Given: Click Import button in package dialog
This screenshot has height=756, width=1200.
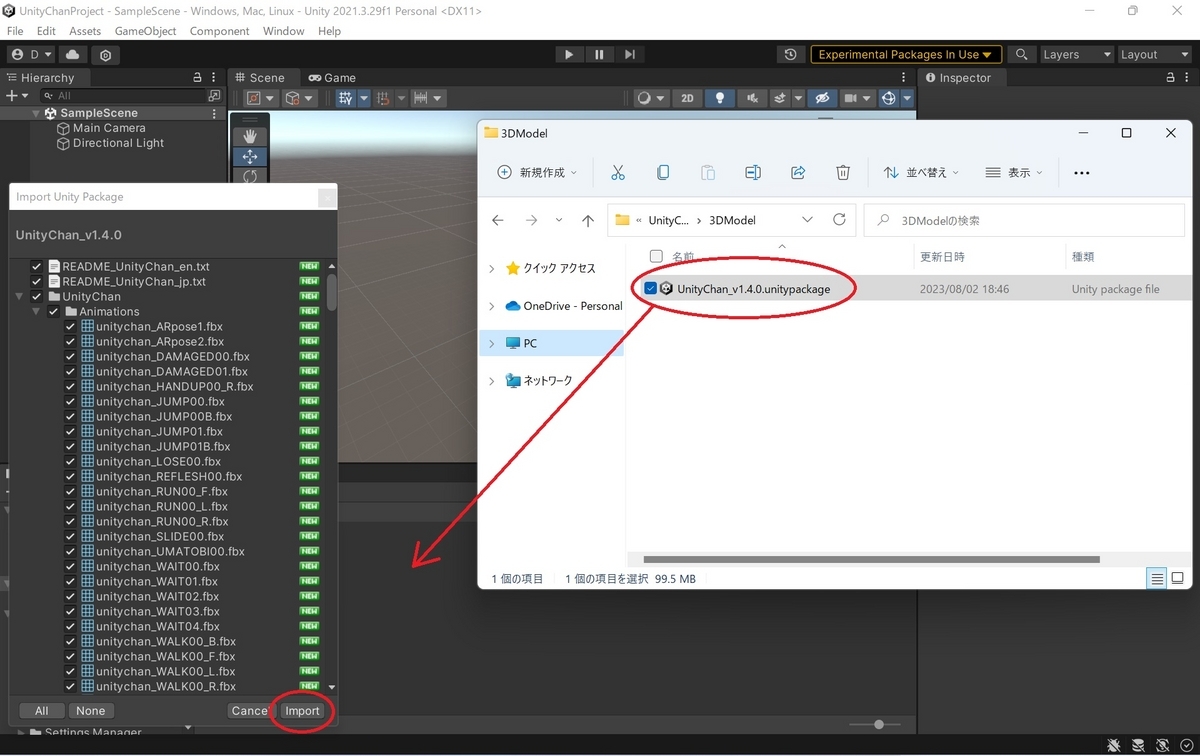Looking at the screenshot, I should coord(302,711).
